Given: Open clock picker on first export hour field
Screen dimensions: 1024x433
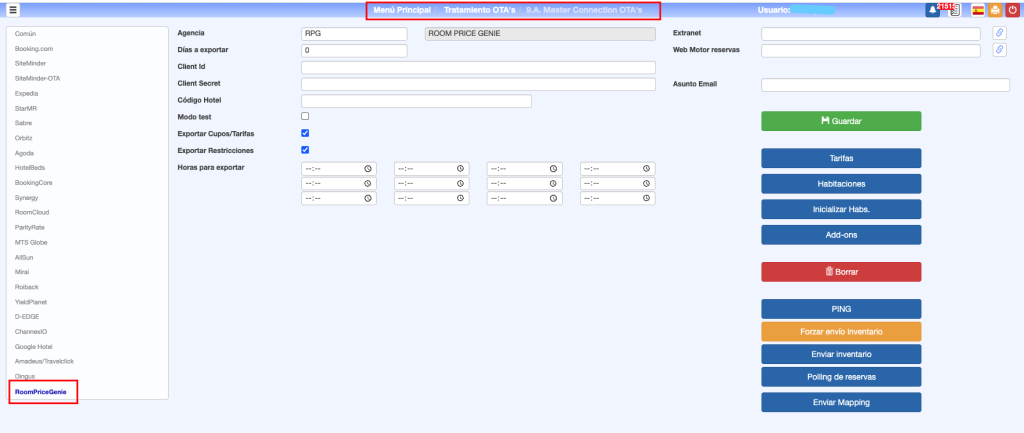Looking at the screenshot, I should pyautogui.click(x=368, y=168).
